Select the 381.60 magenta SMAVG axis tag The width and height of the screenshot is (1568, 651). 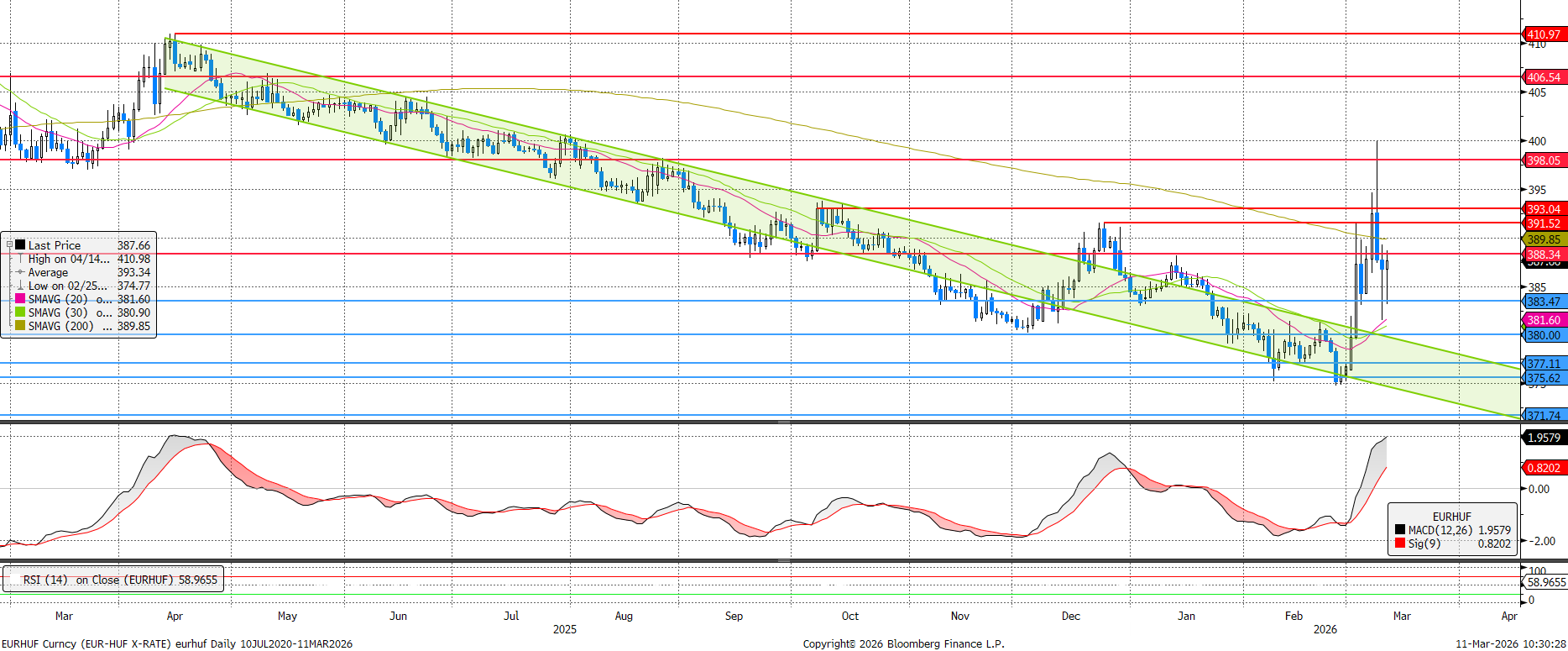tap(1543, 320)
